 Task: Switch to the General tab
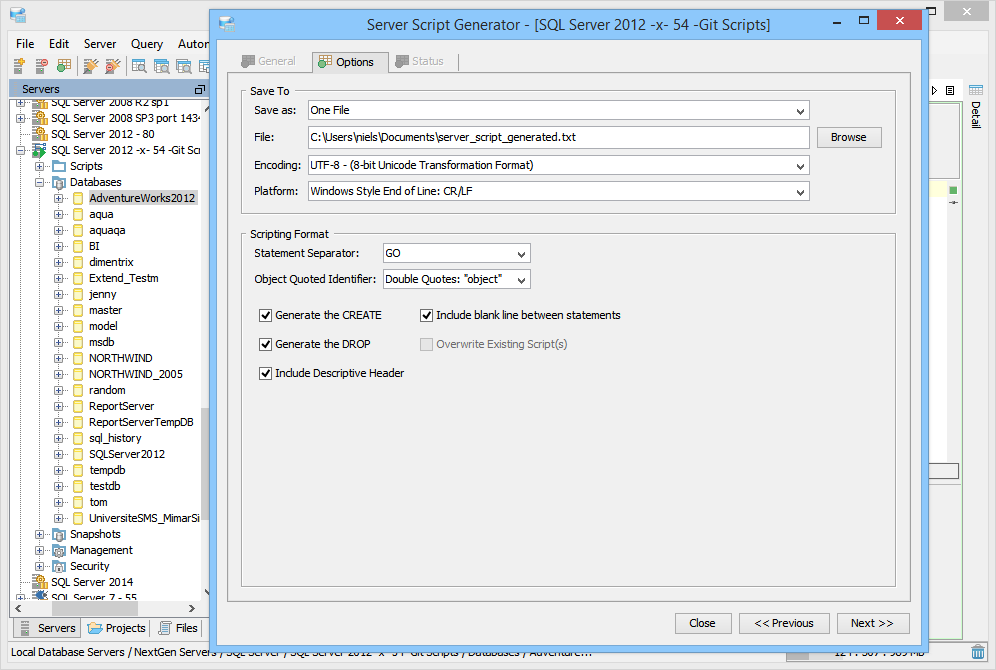pyautogui.click(x=269, y=62)
